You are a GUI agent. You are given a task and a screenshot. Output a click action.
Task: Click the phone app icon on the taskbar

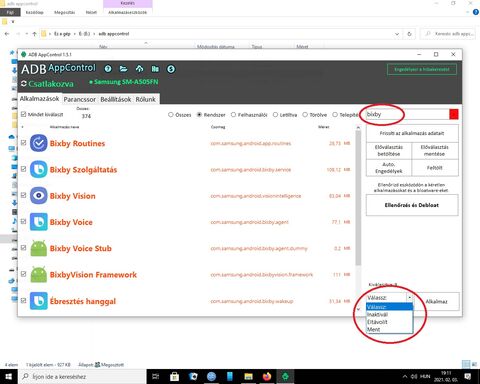(230, 377)
